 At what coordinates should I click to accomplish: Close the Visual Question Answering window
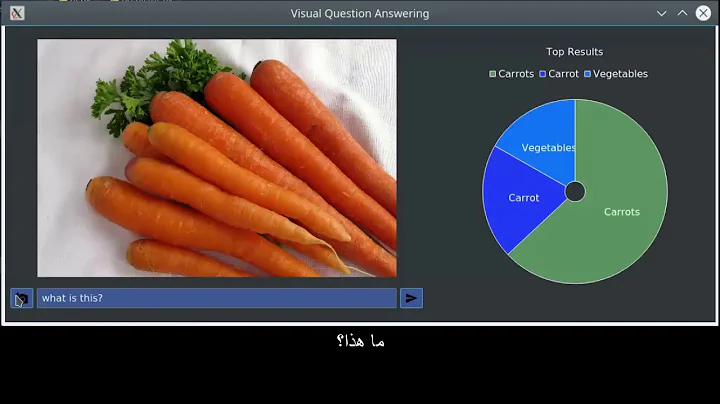click(x=703, y=13)
